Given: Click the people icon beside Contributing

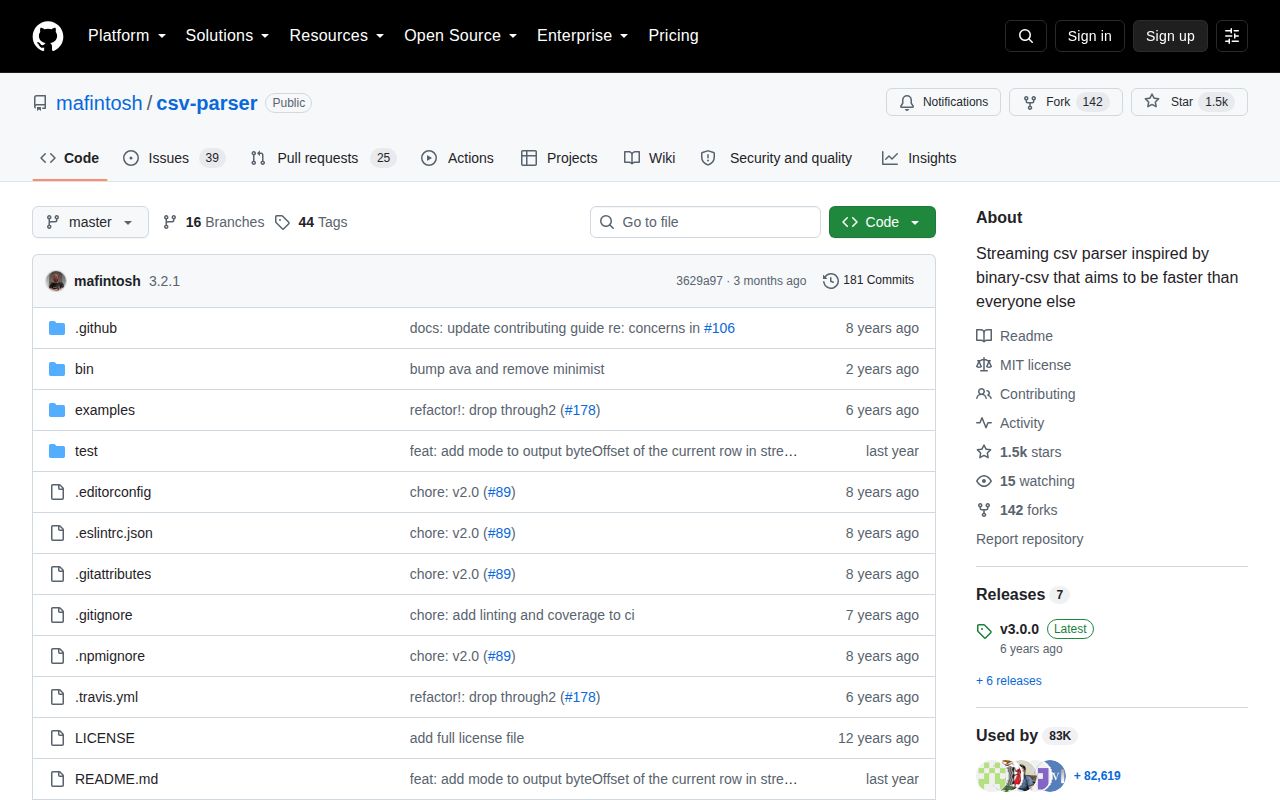Looking at the screenshot, I should pos(984,394).
